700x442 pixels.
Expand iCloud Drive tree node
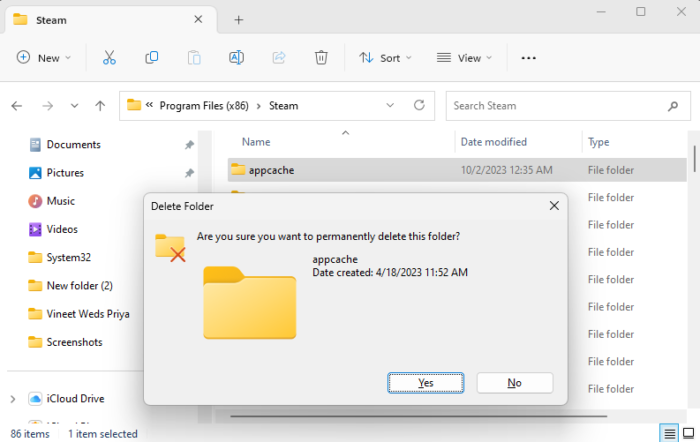[x=13, y=399]
